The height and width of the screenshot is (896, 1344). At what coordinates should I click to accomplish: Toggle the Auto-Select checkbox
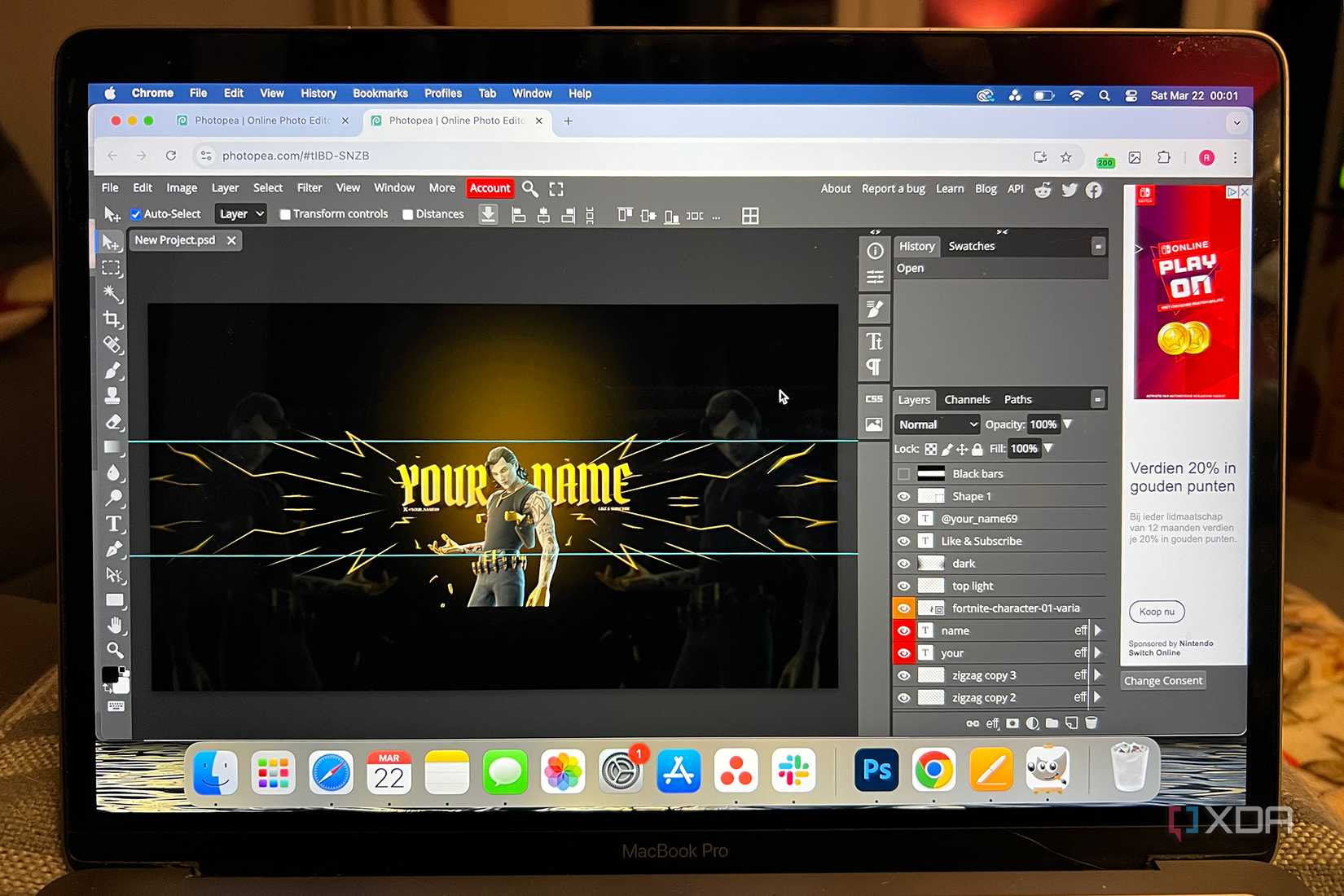click(x=136, y=214)
